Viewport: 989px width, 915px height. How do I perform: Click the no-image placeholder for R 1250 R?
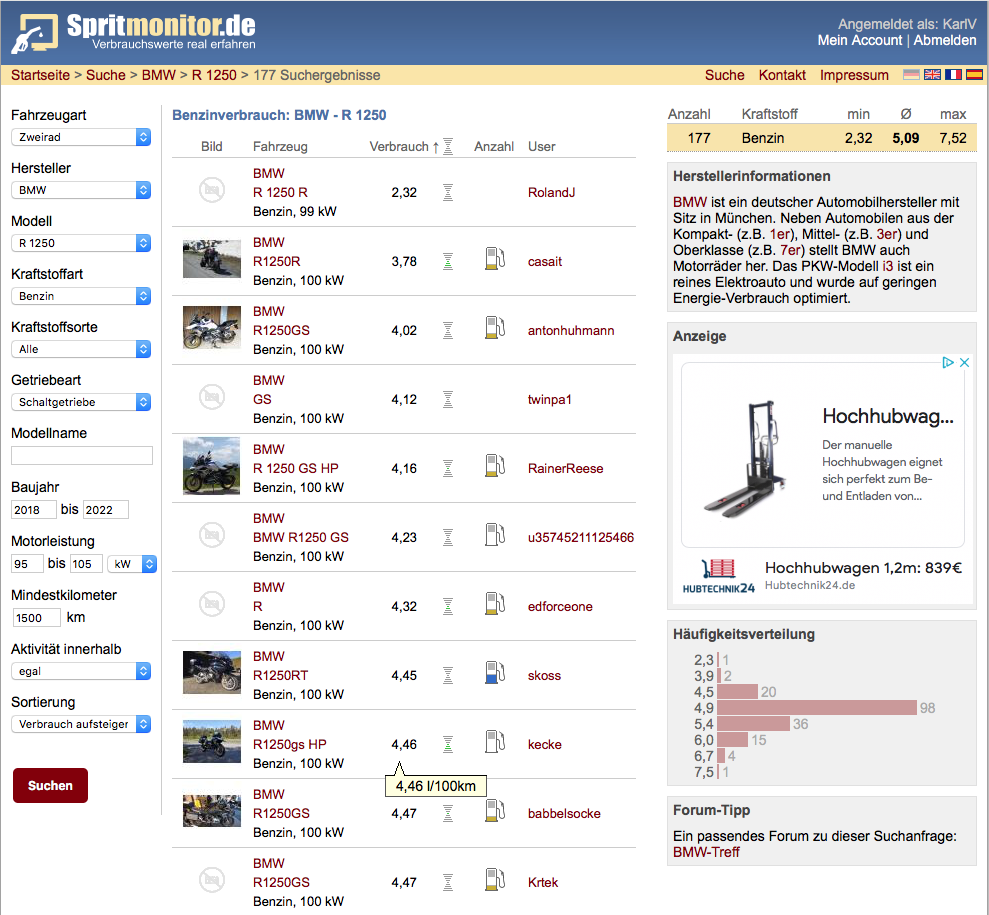(212, 190)
